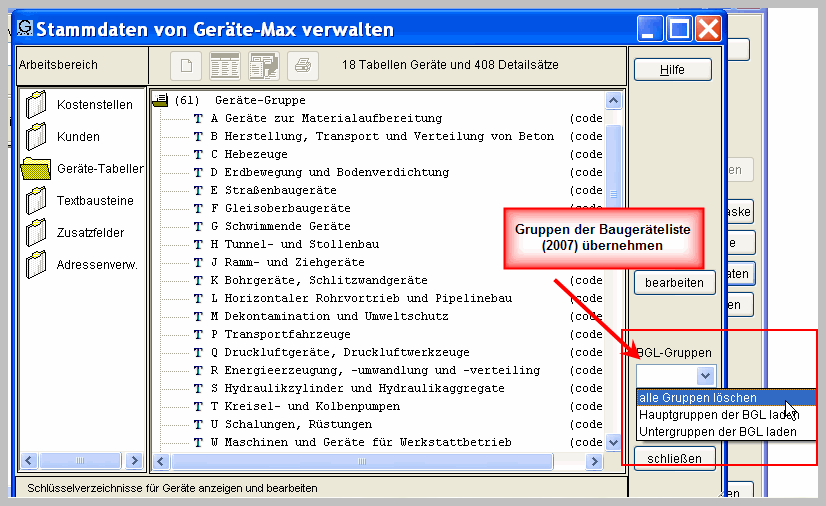Click the new document toolbar icon
Viewport: 826px width, 506px height.
(185, 66)
